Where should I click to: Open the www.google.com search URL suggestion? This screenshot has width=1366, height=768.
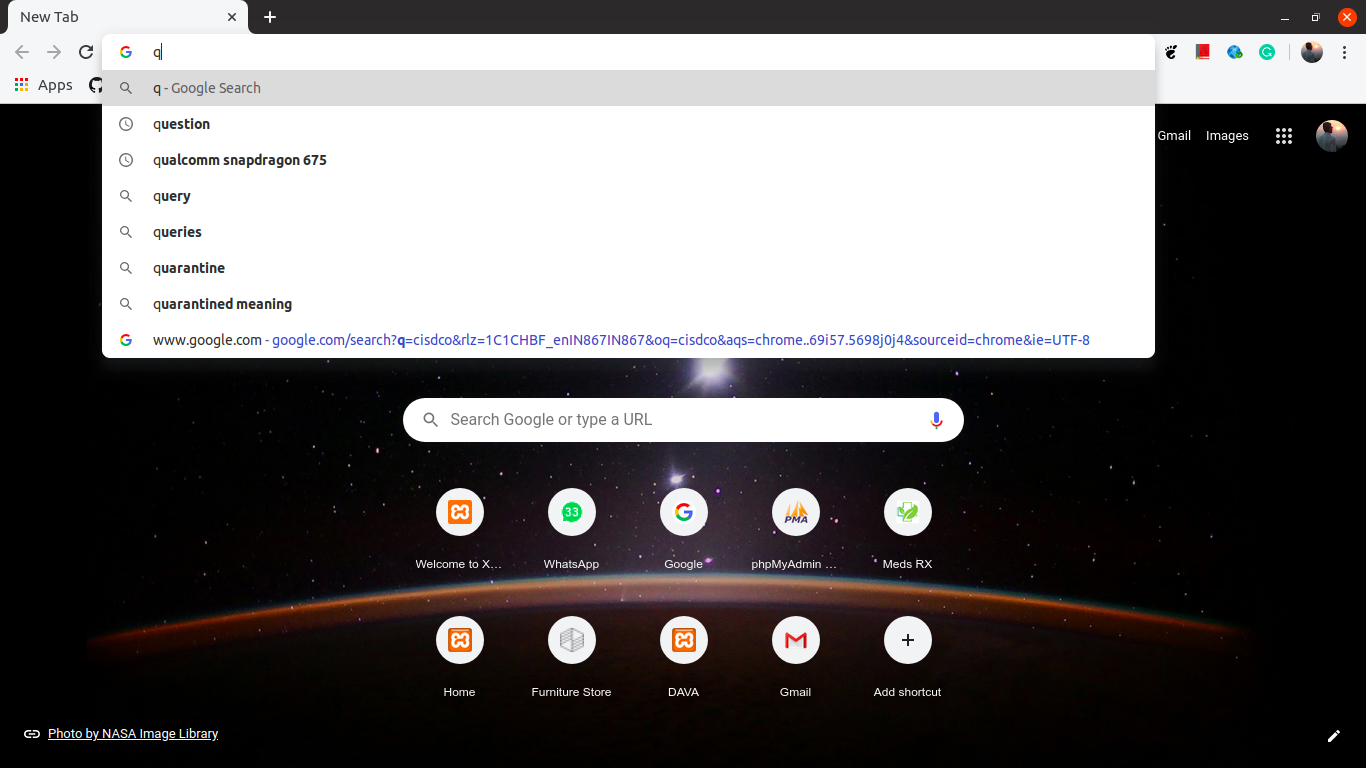tap(628, 340)
